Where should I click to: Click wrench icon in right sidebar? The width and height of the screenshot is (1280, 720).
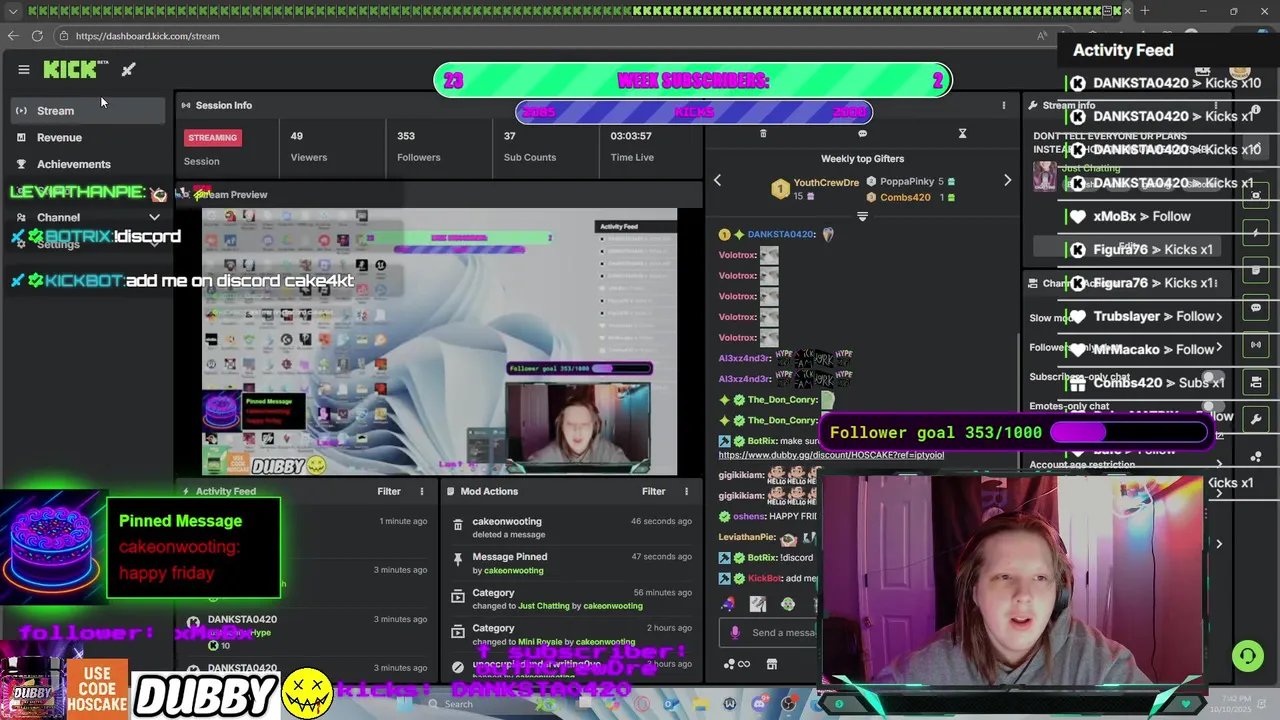coord(1256,419)
